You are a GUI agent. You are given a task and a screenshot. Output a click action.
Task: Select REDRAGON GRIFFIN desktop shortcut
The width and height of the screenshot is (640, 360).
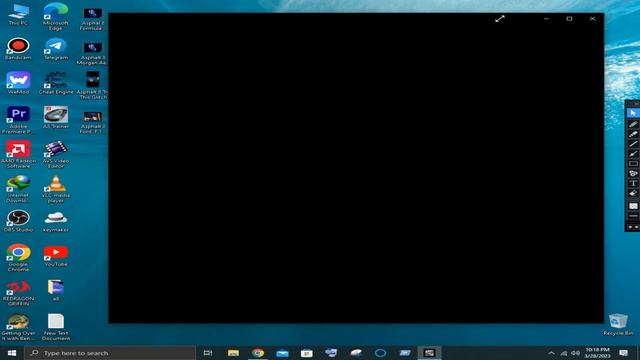18,292
